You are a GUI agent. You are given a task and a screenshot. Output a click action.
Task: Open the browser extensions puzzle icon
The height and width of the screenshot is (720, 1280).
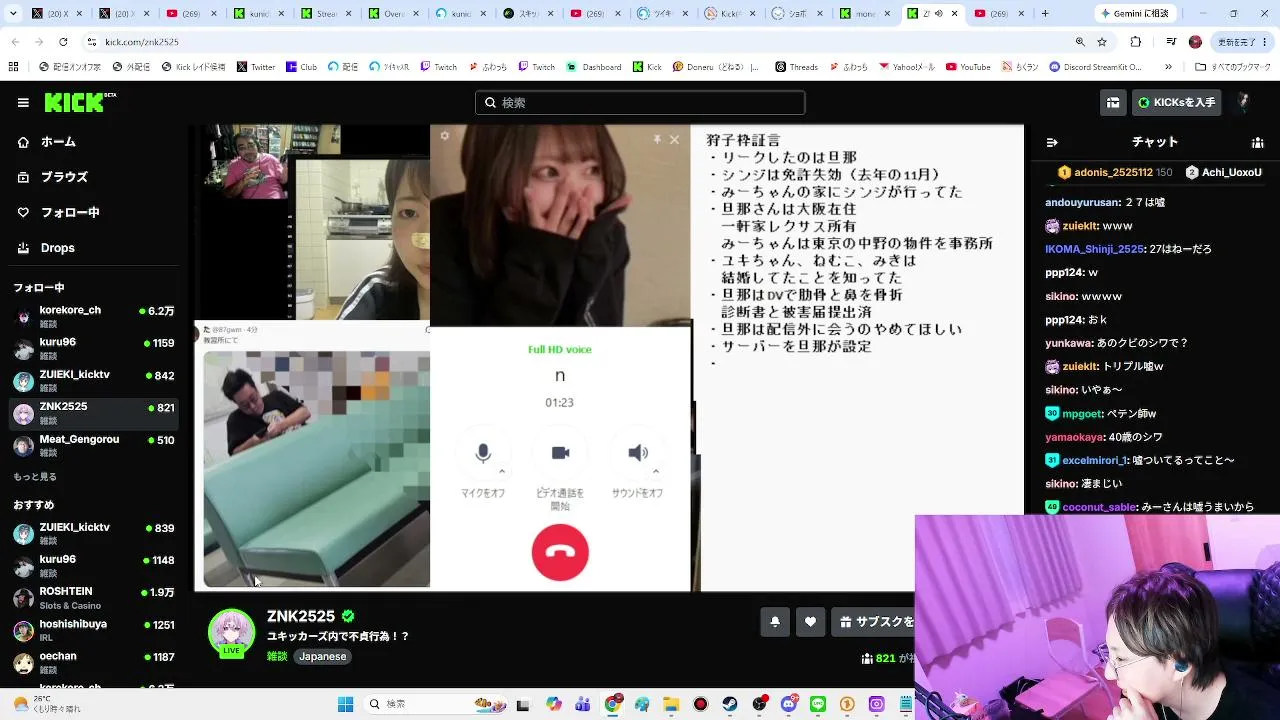click(x=1136, y=42)
